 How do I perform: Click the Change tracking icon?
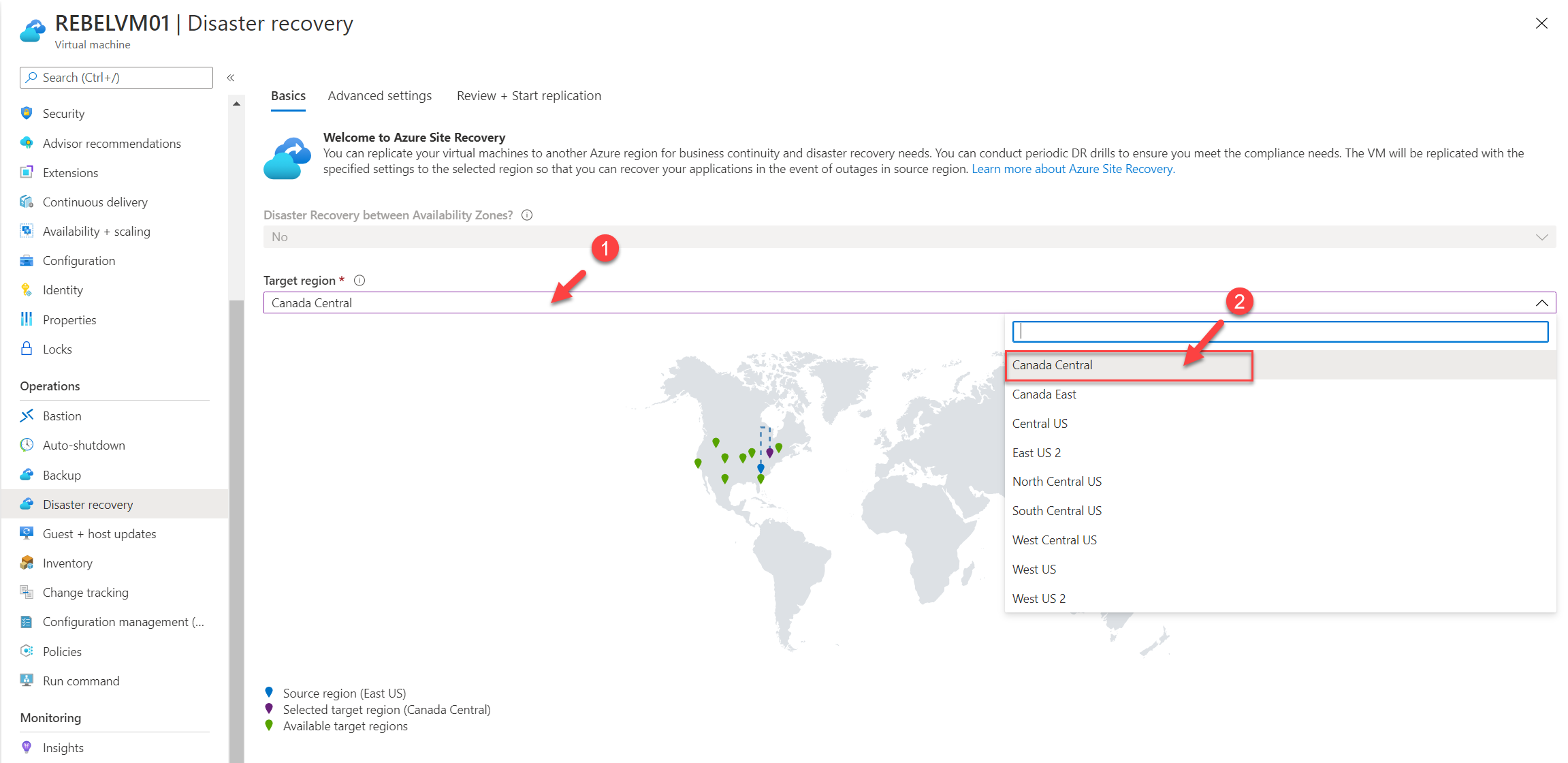(27, 592)
